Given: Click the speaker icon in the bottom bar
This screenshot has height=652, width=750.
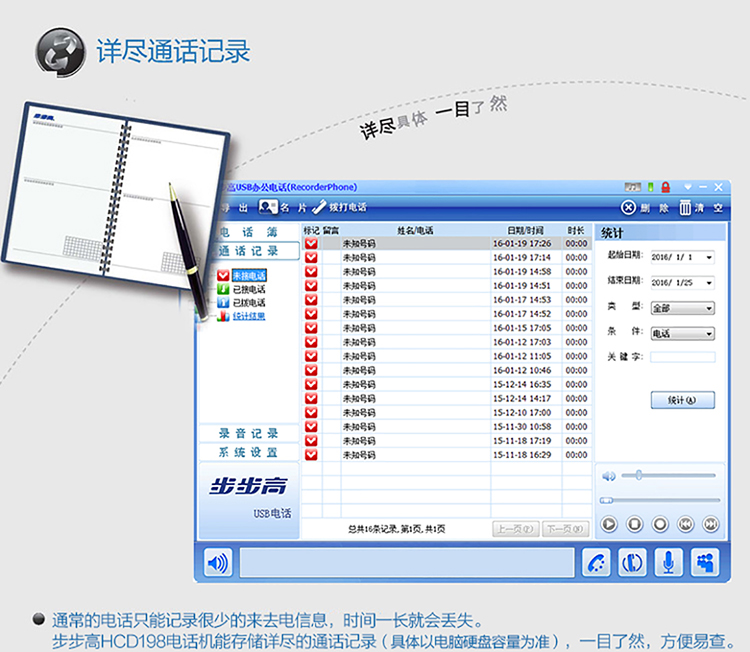Looking at the screenshot, I should [x=217, y=562].
